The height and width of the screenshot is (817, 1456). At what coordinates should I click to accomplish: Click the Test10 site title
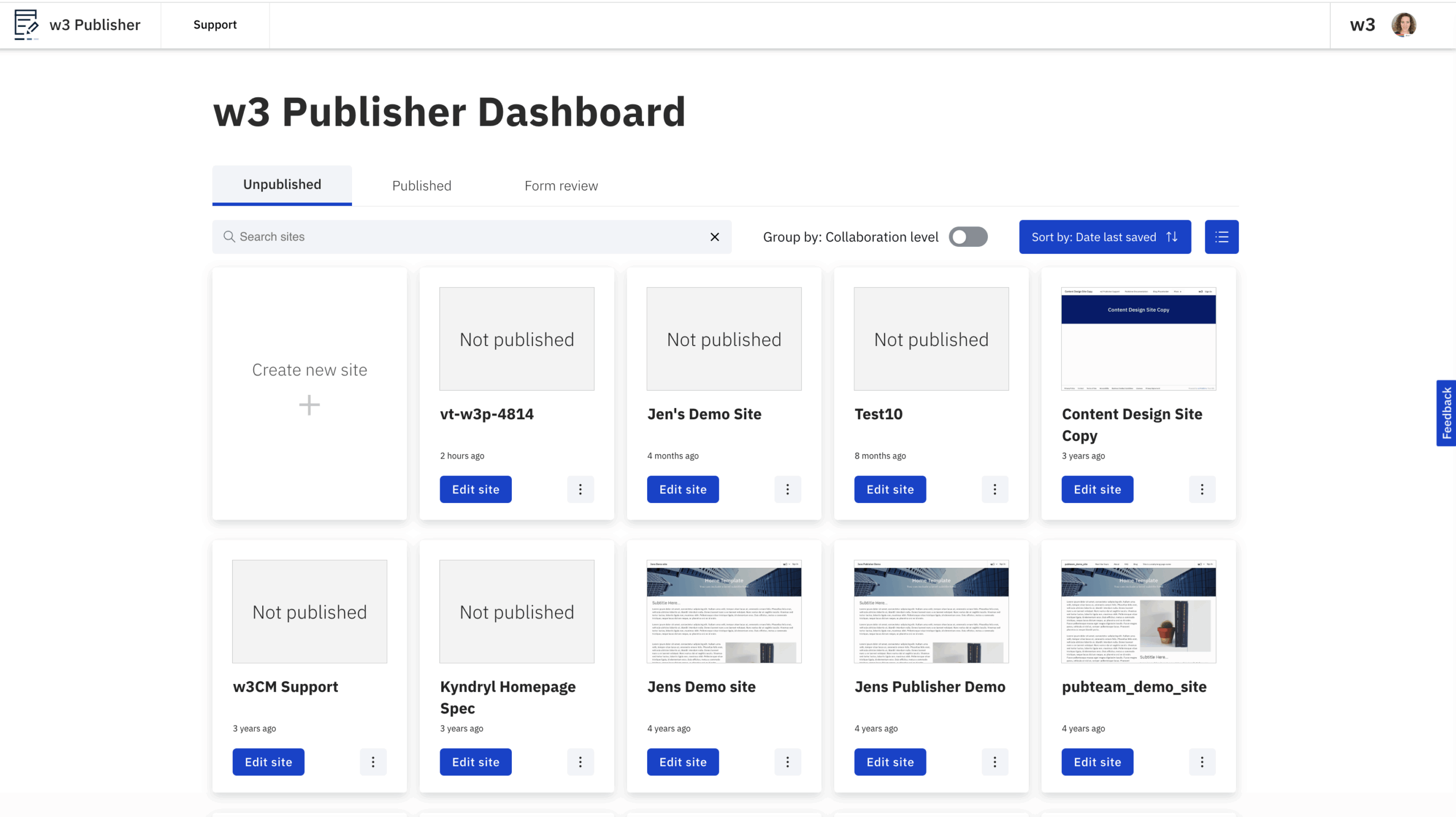point(879,414)
